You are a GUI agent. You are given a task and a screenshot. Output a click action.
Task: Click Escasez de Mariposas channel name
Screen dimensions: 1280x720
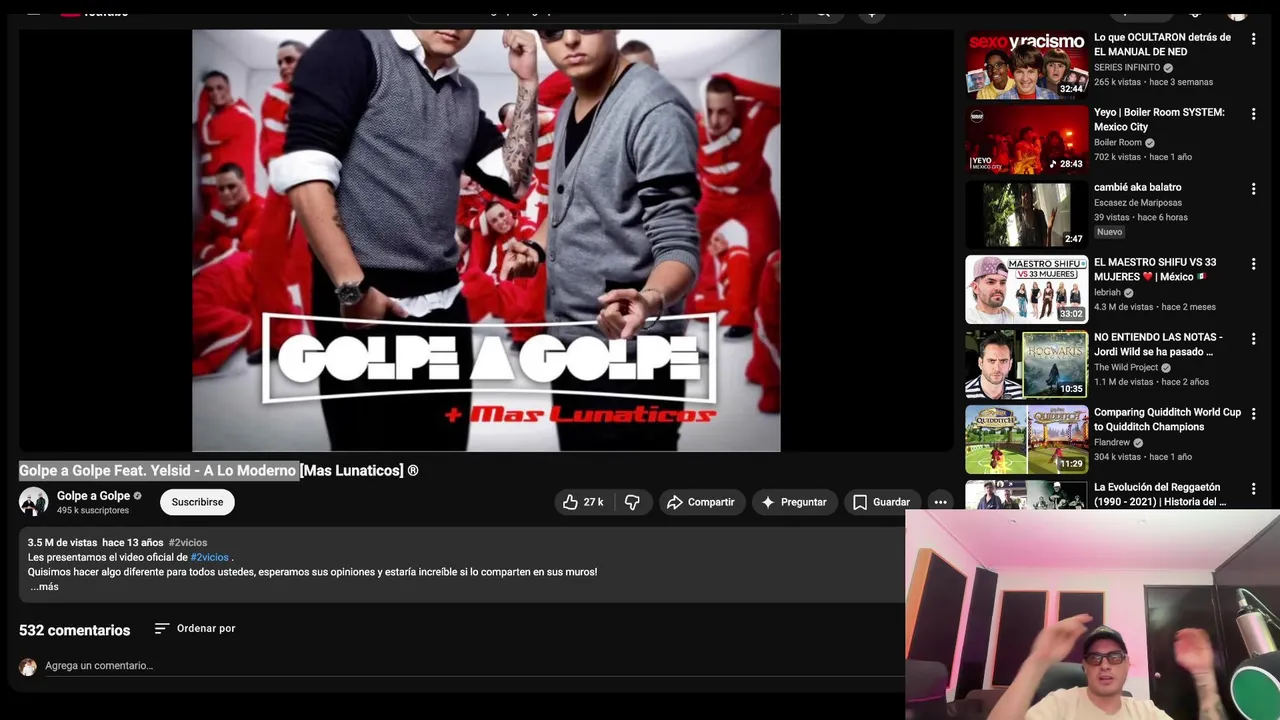point(1138,202)
